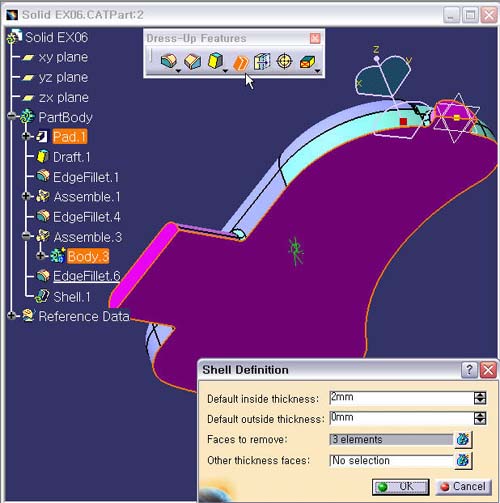
Task: Expand the Reference Data node
Action: 12,315
